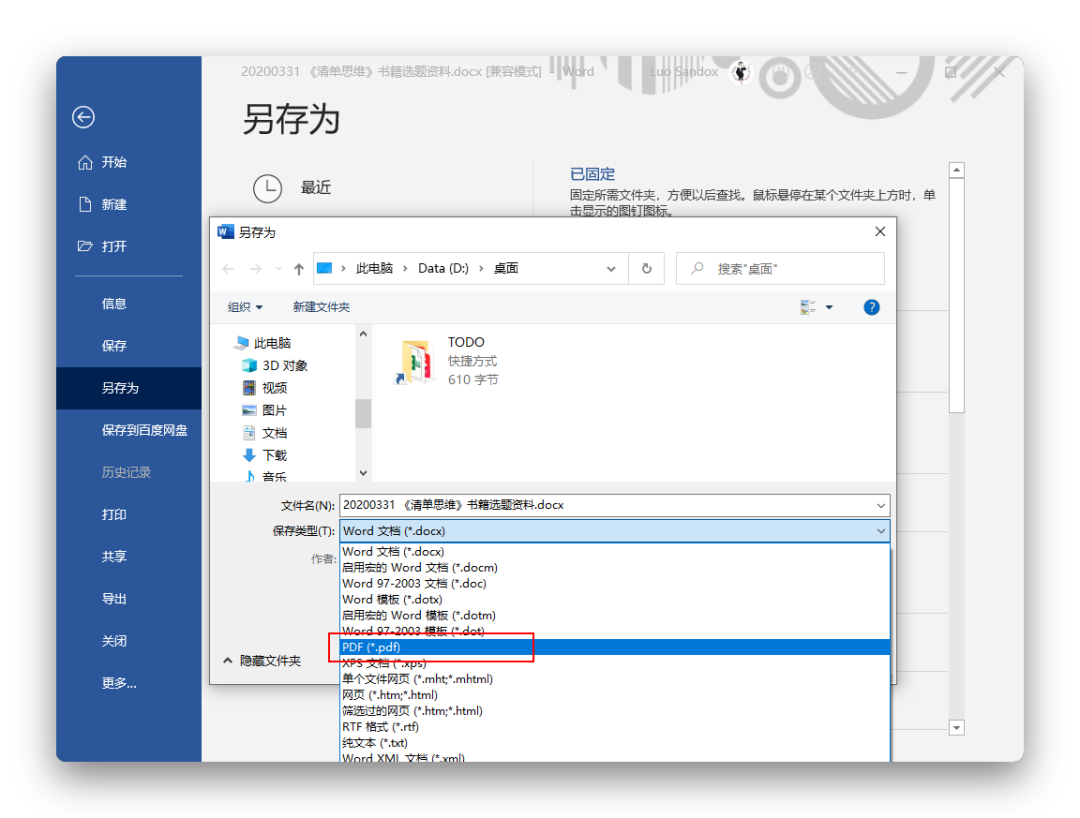Choose 纯文本 (*.txt) type
Screen dimensions: 1080x818
[x=615, y=743]
